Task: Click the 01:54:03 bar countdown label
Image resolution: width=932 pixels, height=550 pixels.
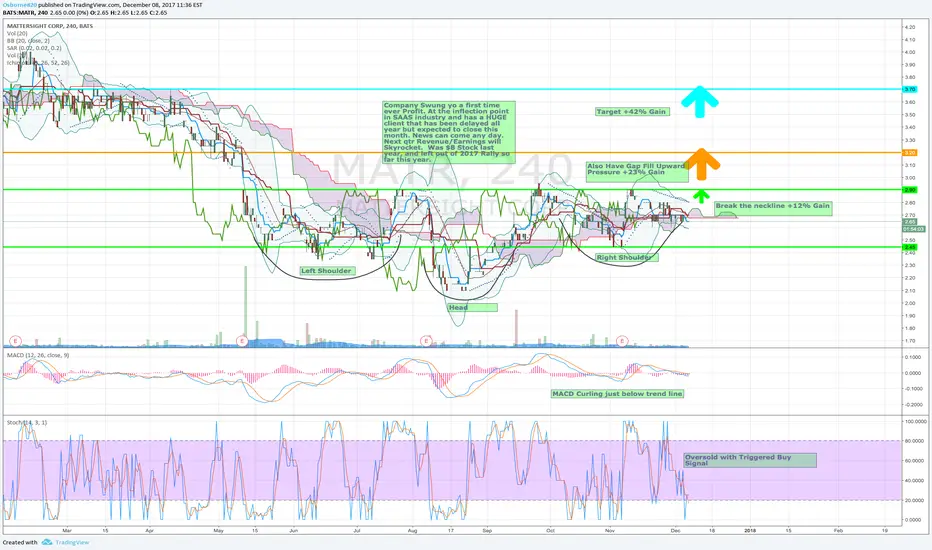Action: pyautogui.click(x=914, y=228)
